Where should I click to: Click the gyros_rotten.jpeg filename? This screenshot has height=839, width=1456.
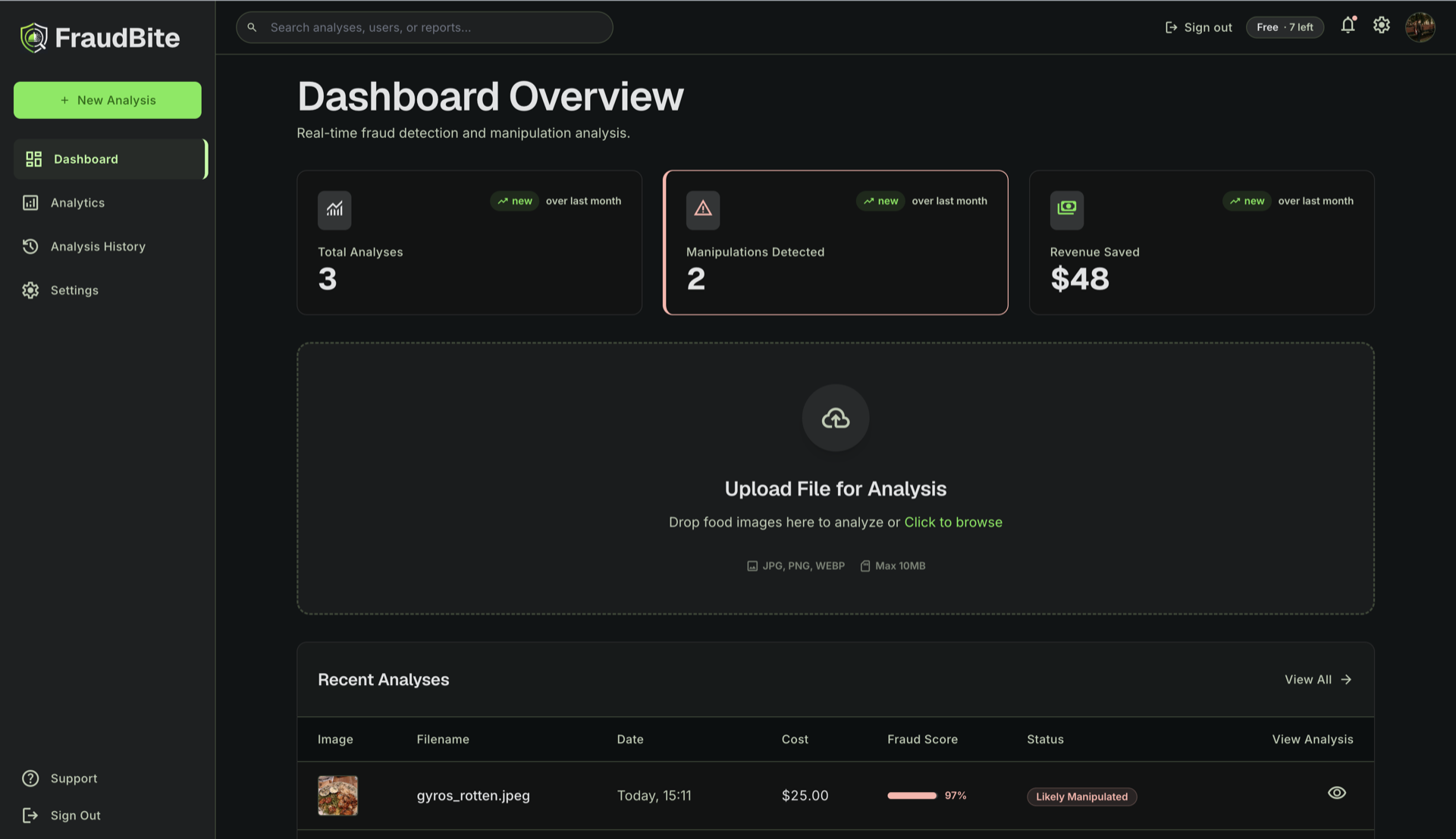(x=473, y=796)
